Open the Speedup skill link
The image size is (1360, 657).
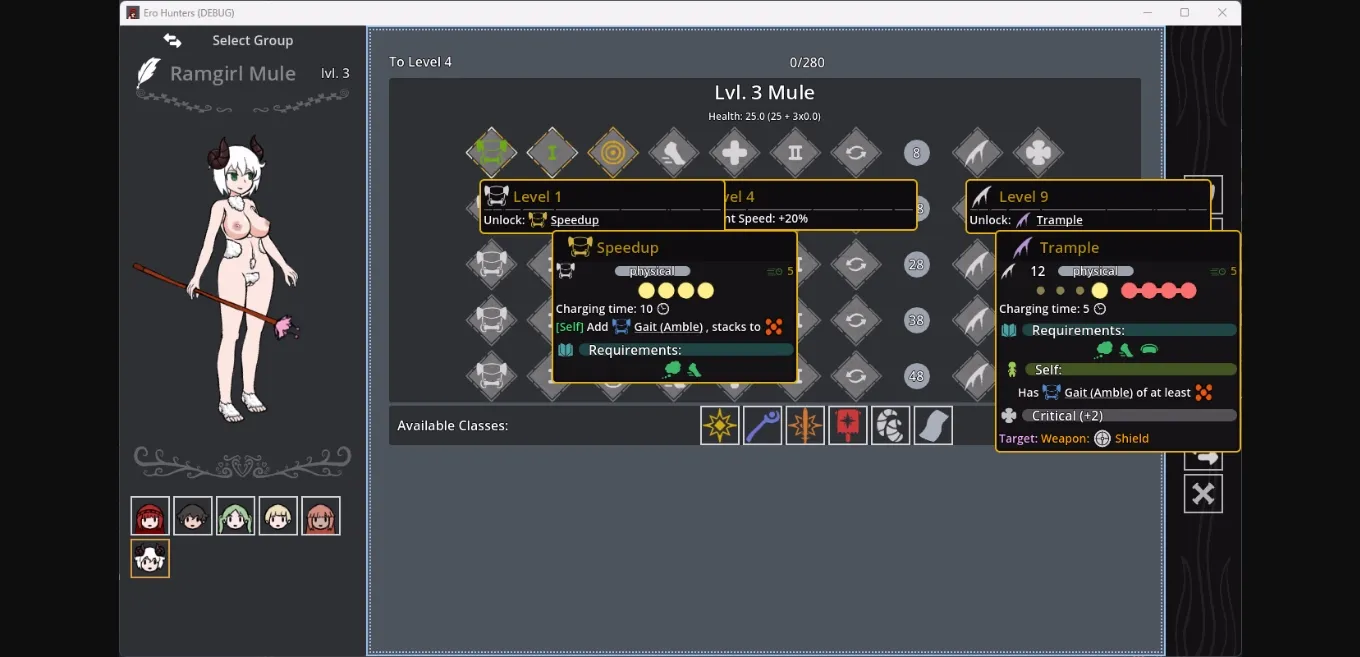click(x=573, y=219)
